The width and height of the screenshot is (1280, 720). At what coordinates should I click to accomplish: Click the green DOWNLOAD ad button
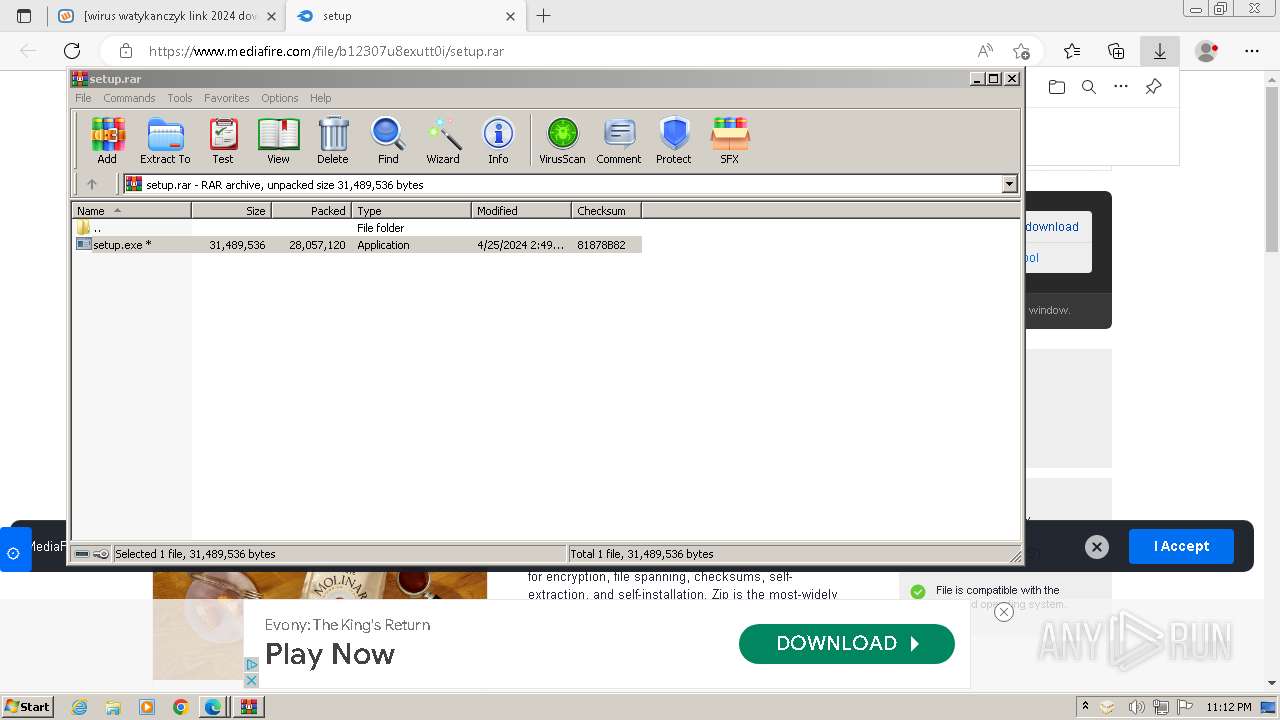point(847,644)
